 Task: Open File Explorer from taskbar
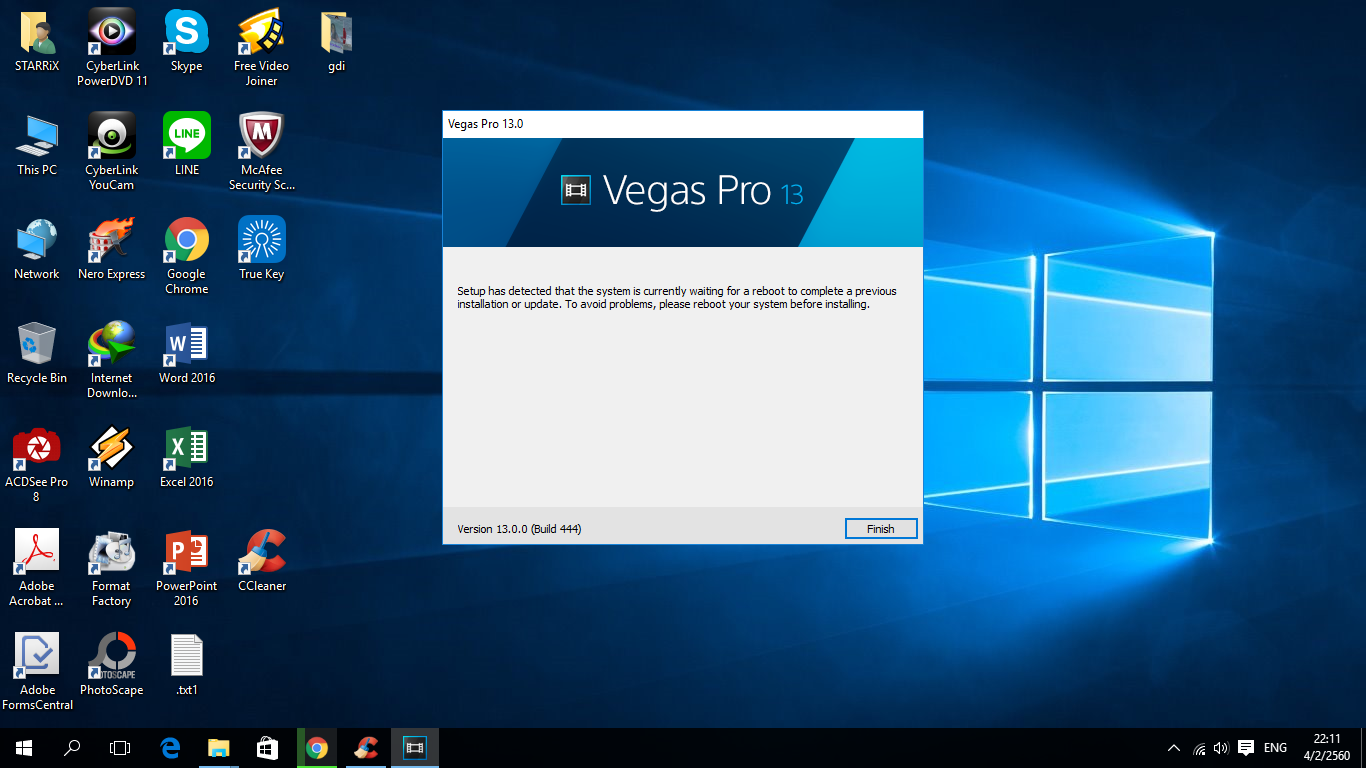pyautogui.click(x=218, y=747)
